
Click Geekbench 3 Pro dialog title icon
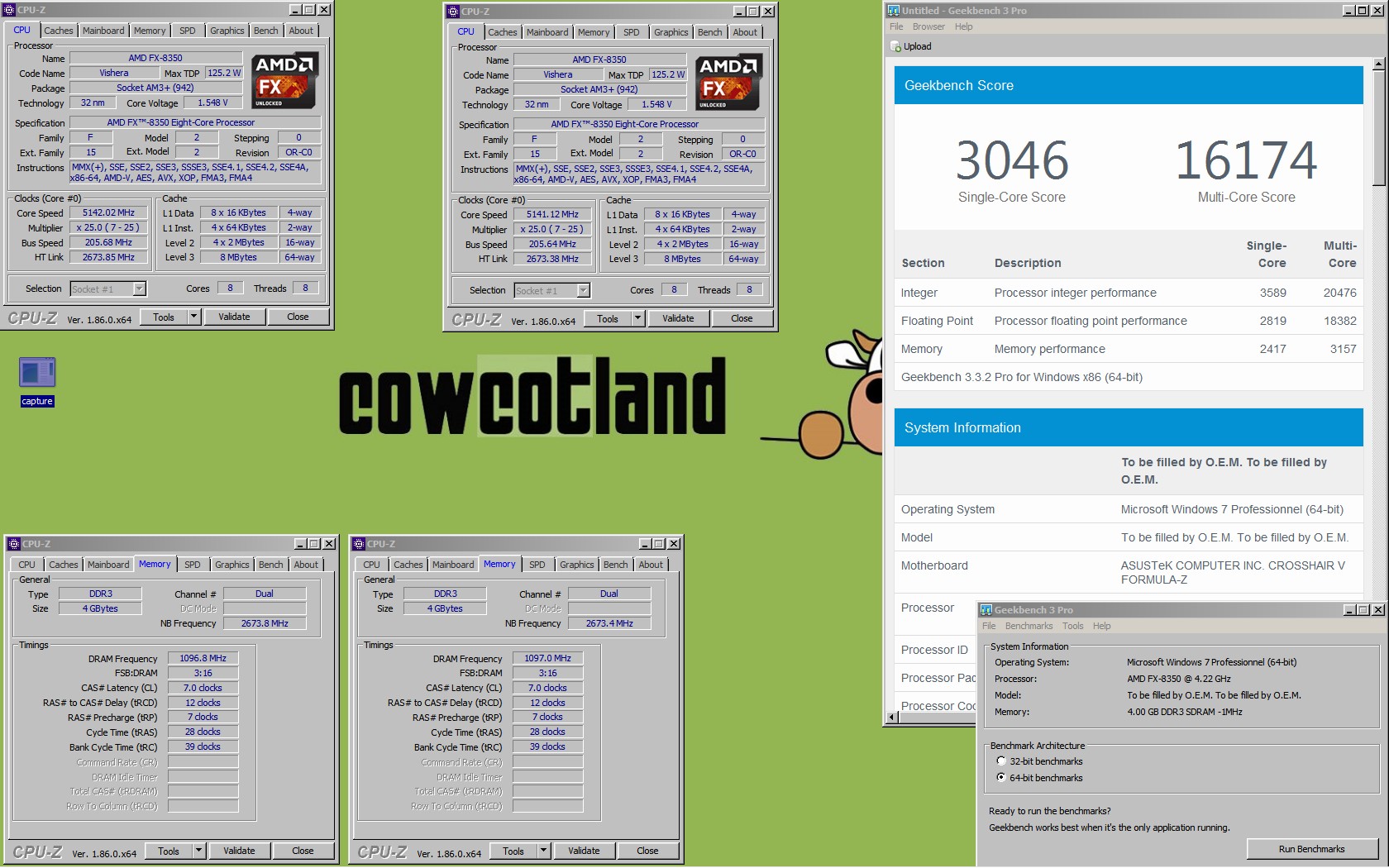click(986, 610)
